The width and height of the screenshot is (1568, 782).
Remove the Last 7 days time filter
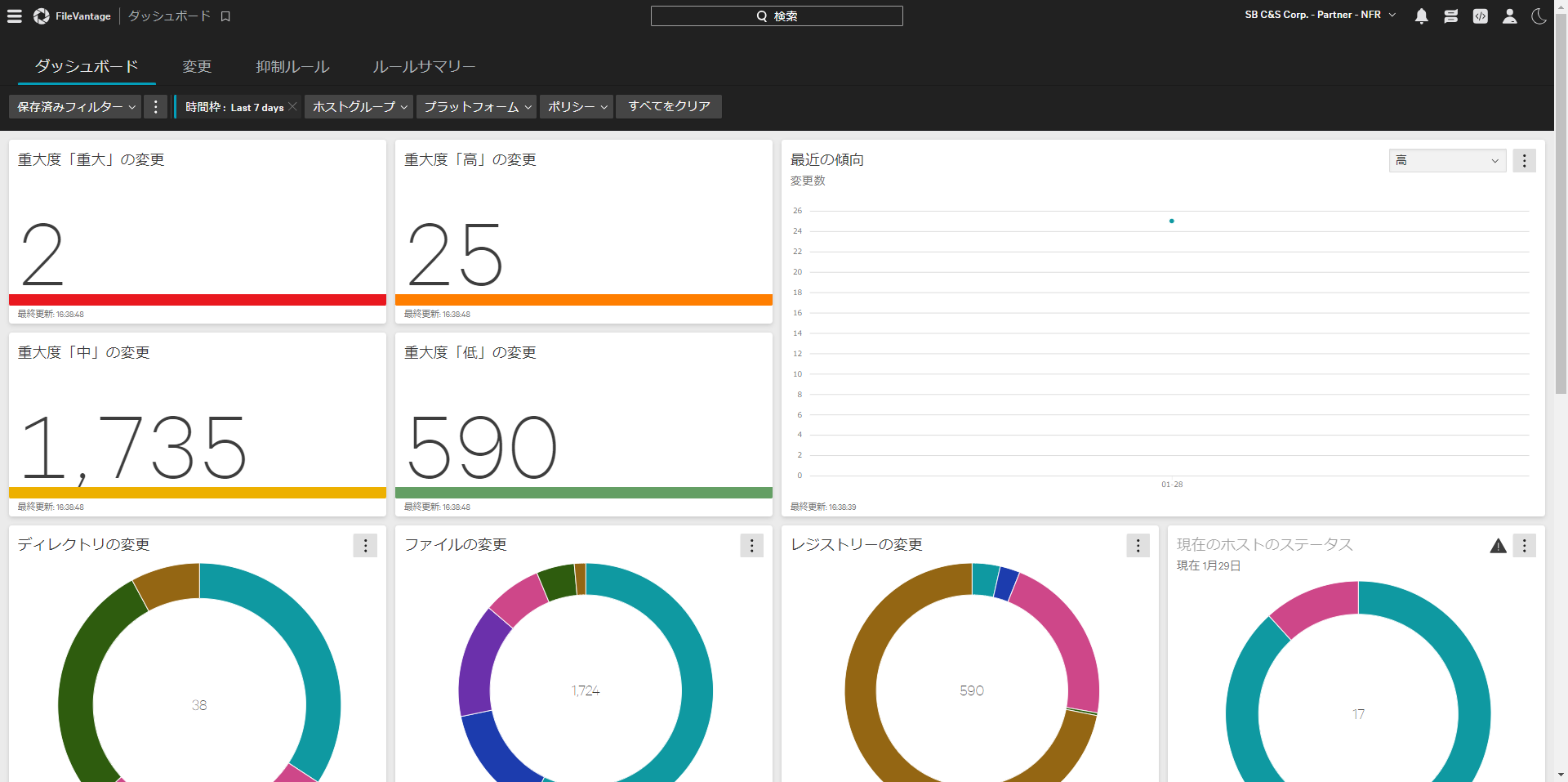pyautogui.click(x=292, y=107)
